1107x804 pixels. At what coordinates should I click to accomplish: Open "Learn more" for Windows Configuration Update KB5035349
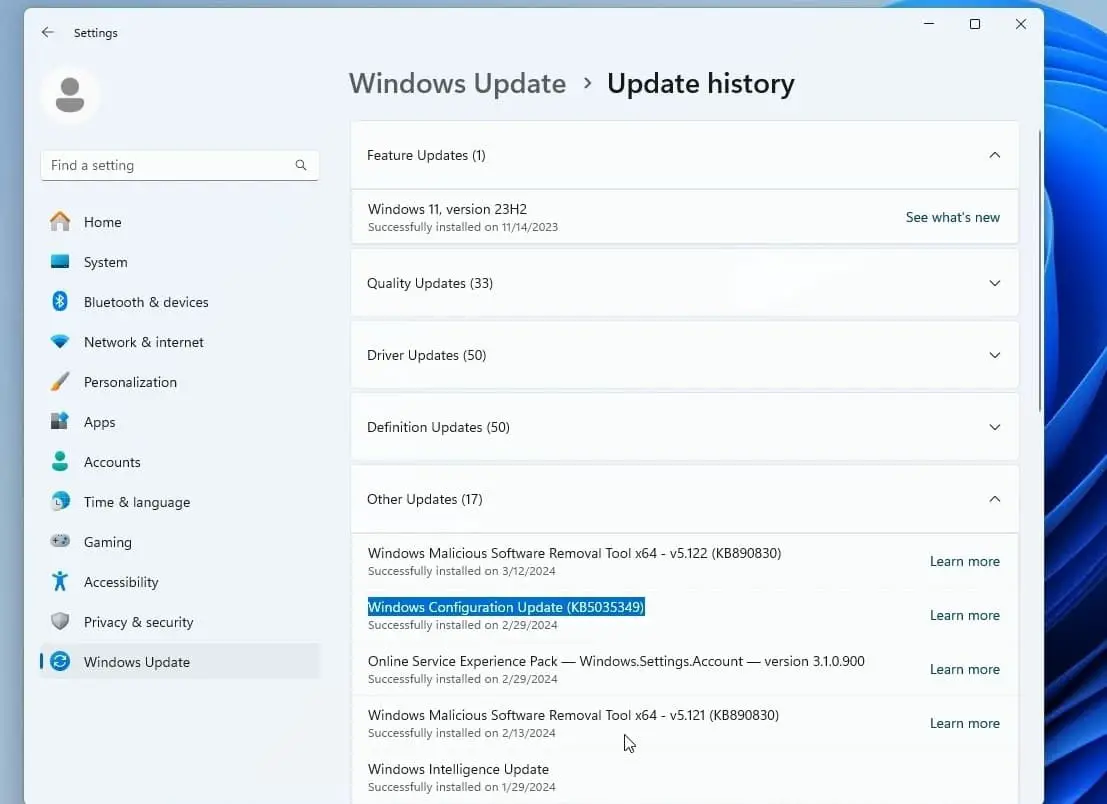963,615
